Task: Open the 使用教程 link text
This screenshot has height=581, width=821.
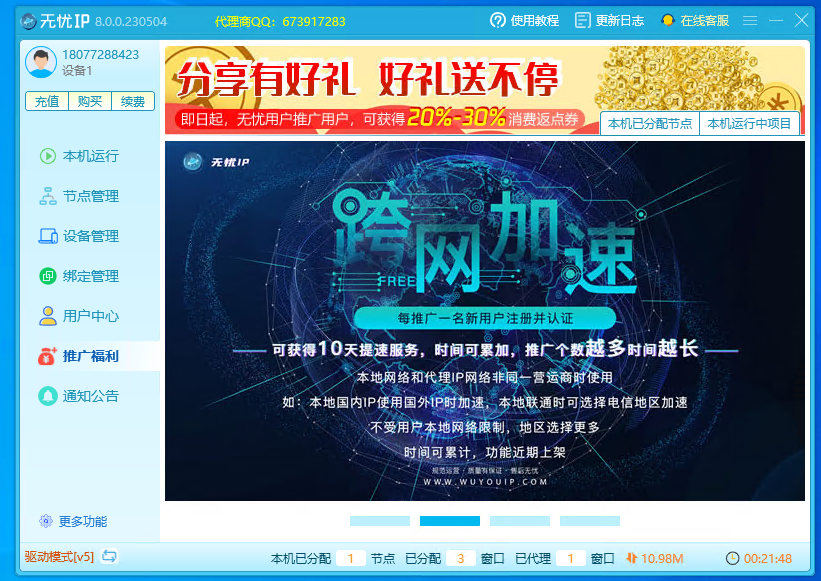Action: (x=535, y=20)
